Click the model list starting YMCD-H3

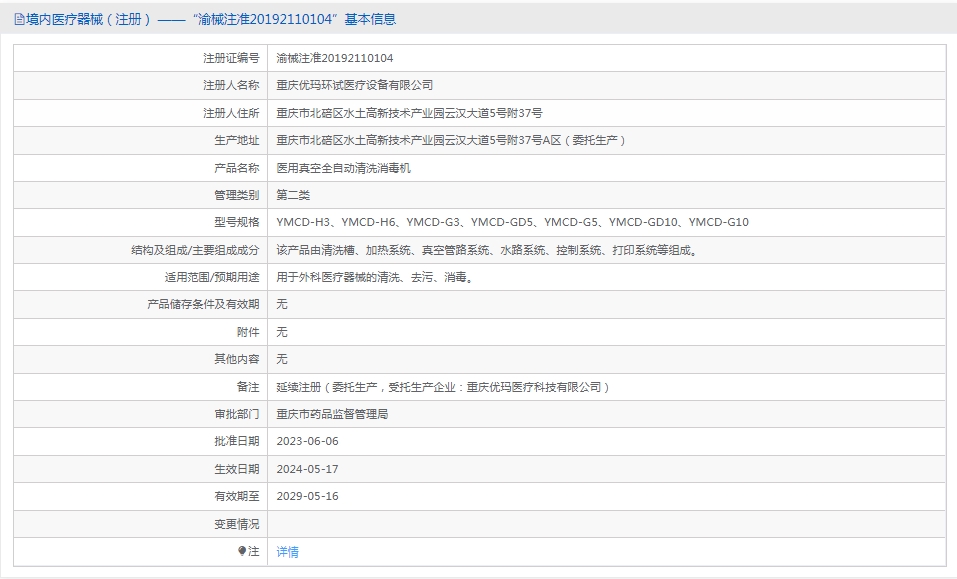click(512, 222)
